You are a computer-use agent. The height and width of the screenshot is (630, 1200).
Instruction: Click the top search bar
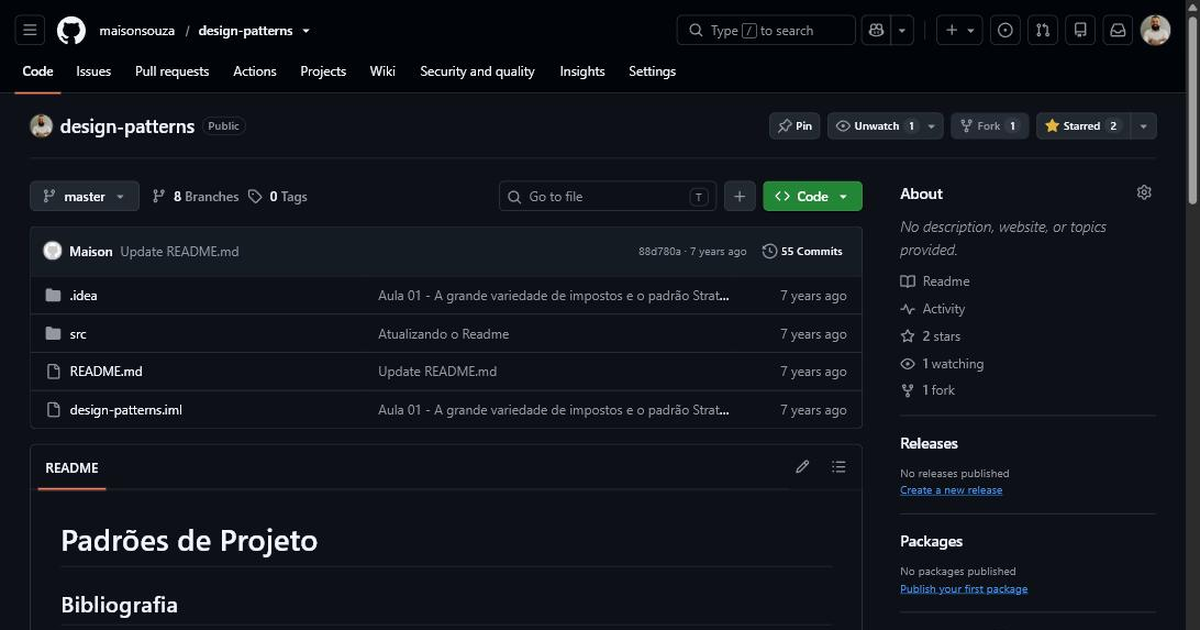tap(766, 30)
